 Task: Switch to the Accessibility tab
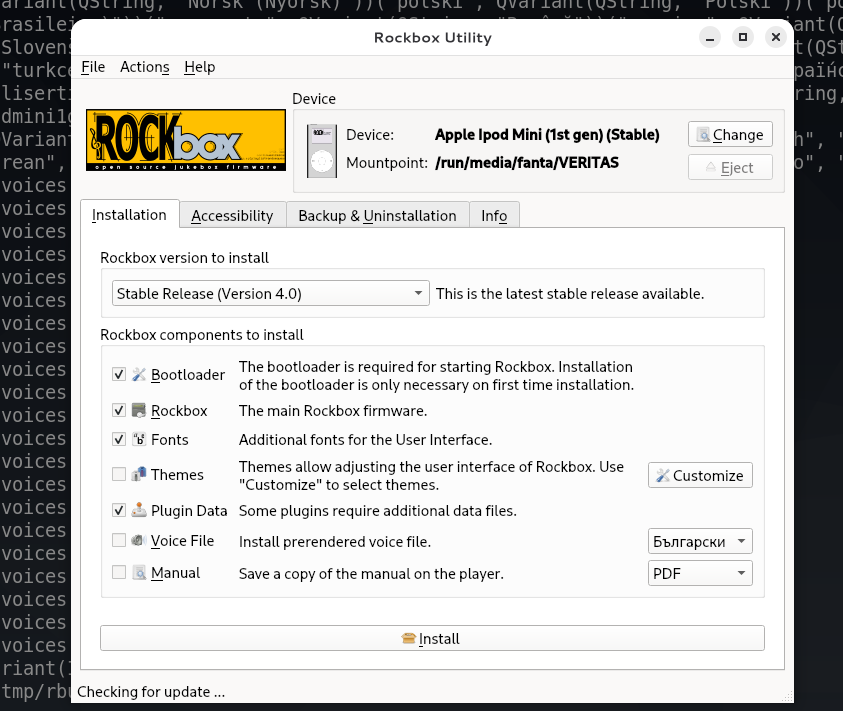click(x=232, y=216)
